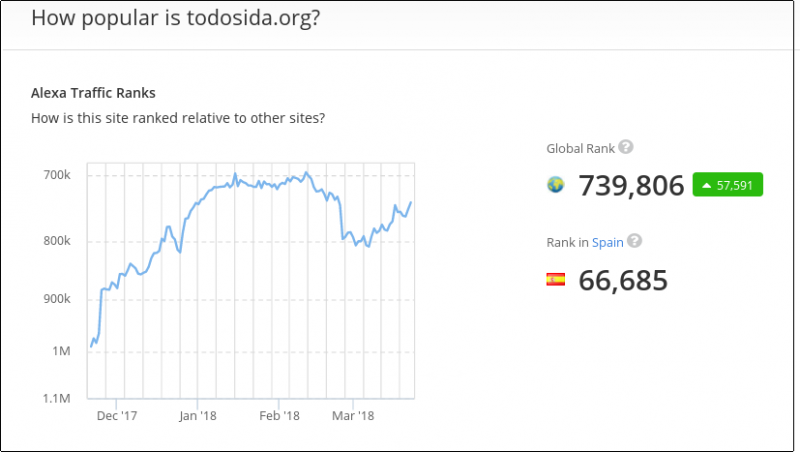Click the Feb '18 label on chart axis
The width and height of the screenshot is (800, 452).
[x=280, y=415]
